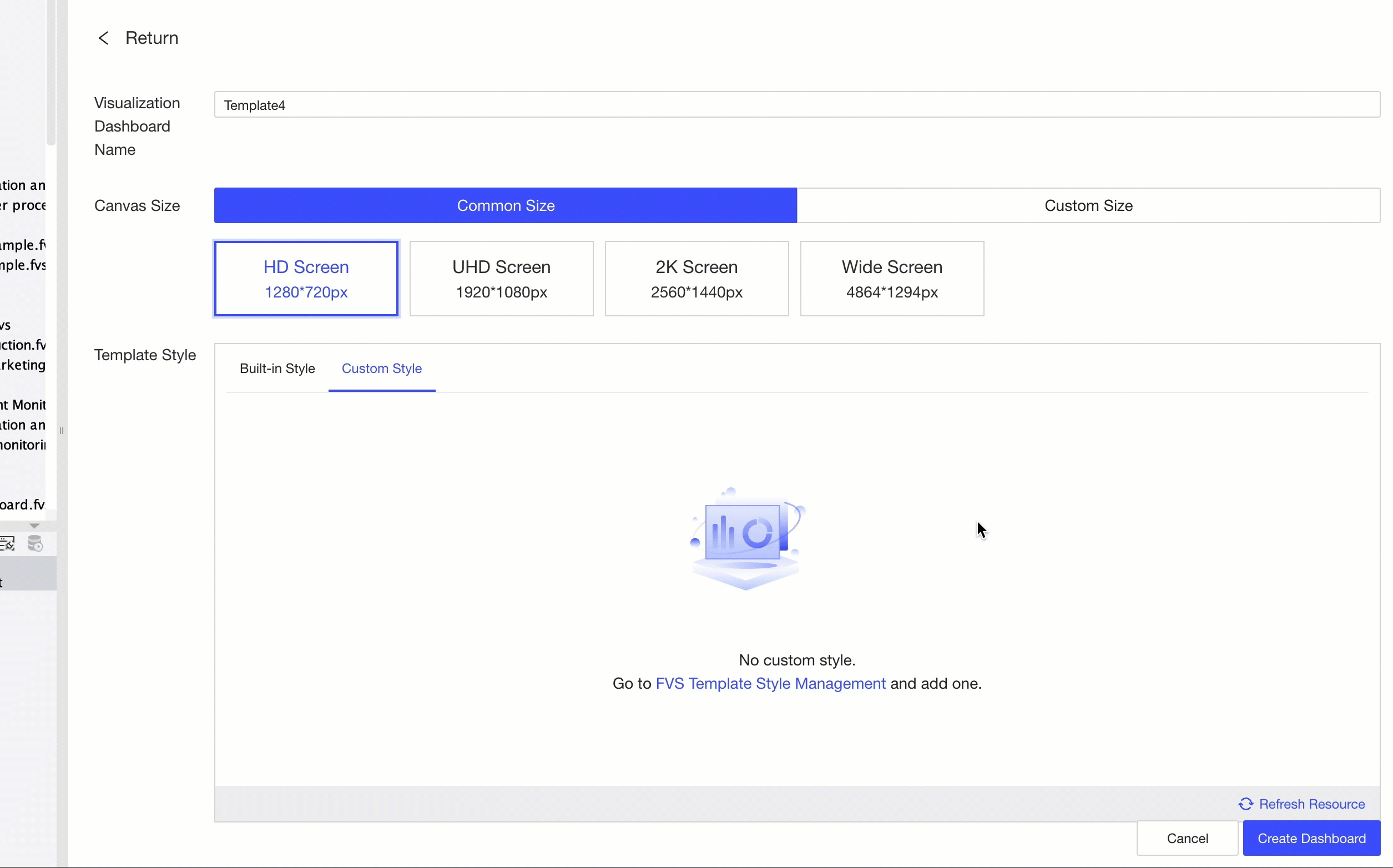
Task: Open the Custom Style tab
Action: (x=382, y=369)
